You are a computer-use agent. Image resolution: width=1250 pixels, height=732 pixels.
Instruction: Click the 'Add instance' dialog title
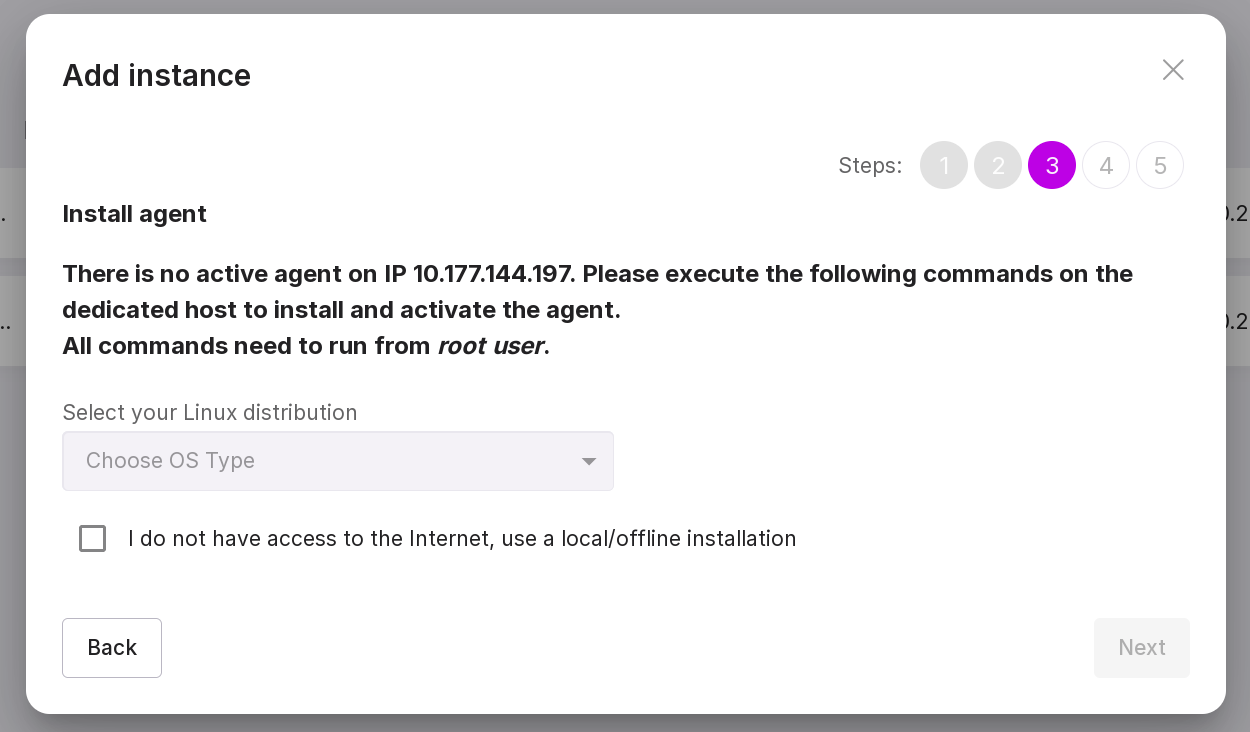pos(156,76)
